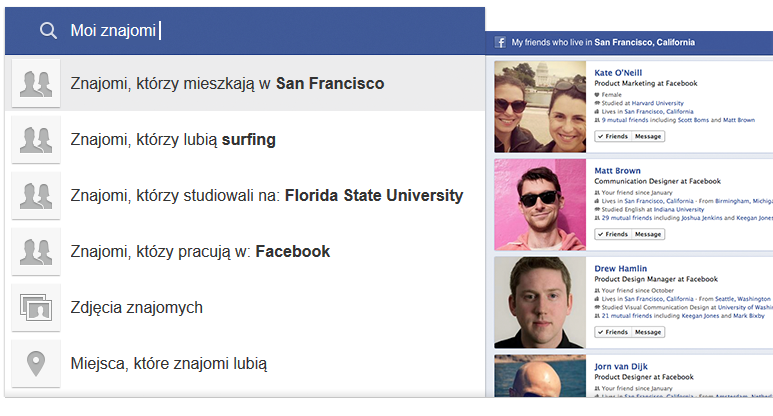Choose suggestion 'Znajomi, którzy lubią surfing'

coord(245,139)
